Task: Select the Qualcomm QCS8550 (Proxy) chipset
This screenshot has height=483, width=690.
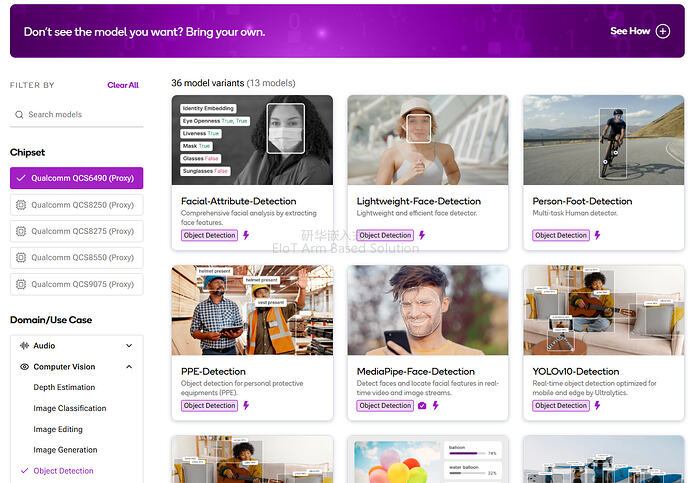Action: pyautogui.click(x=77, y=258)
